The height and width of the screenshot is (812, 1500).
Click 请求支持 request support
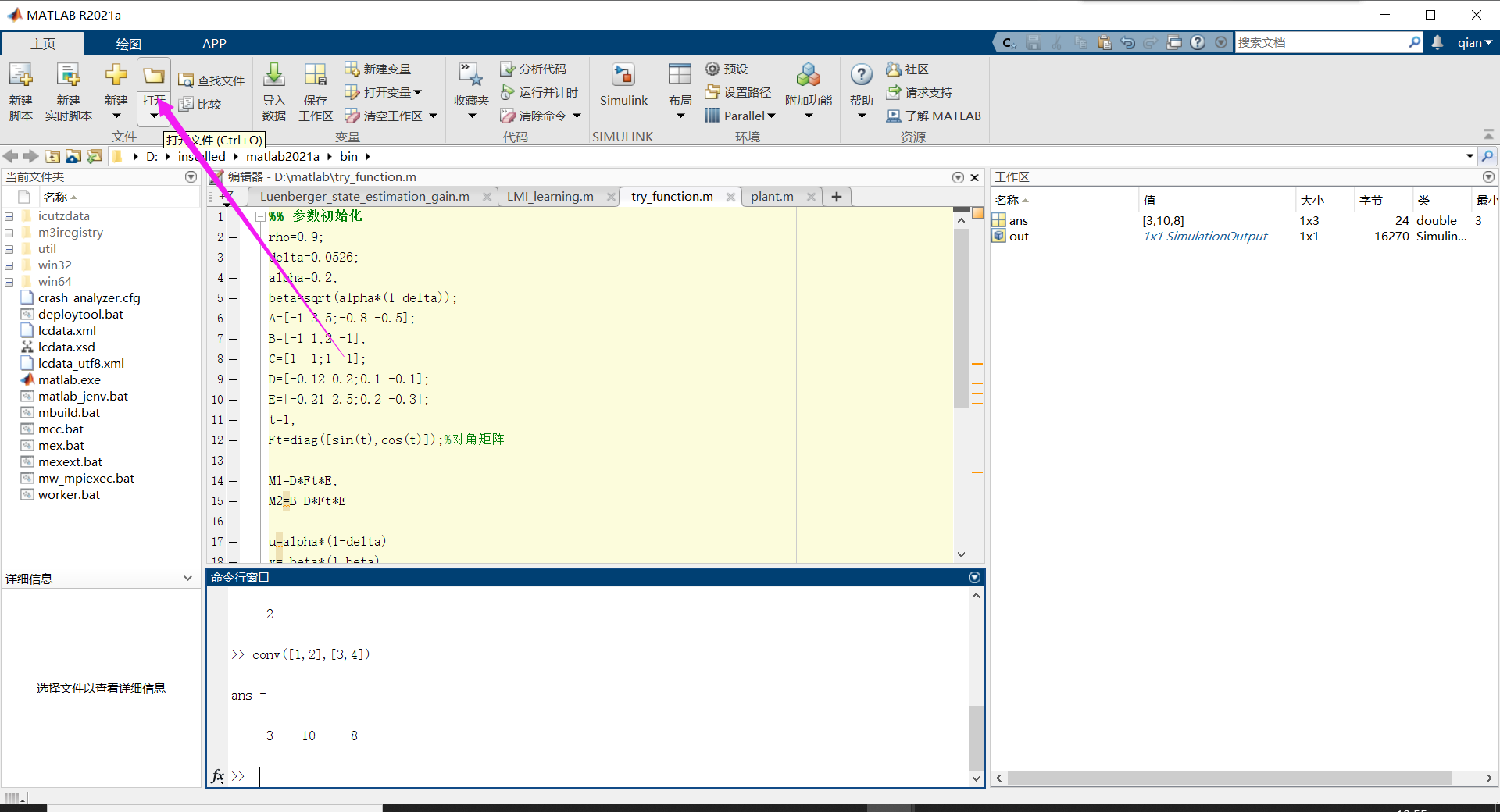tap(920, 93)
